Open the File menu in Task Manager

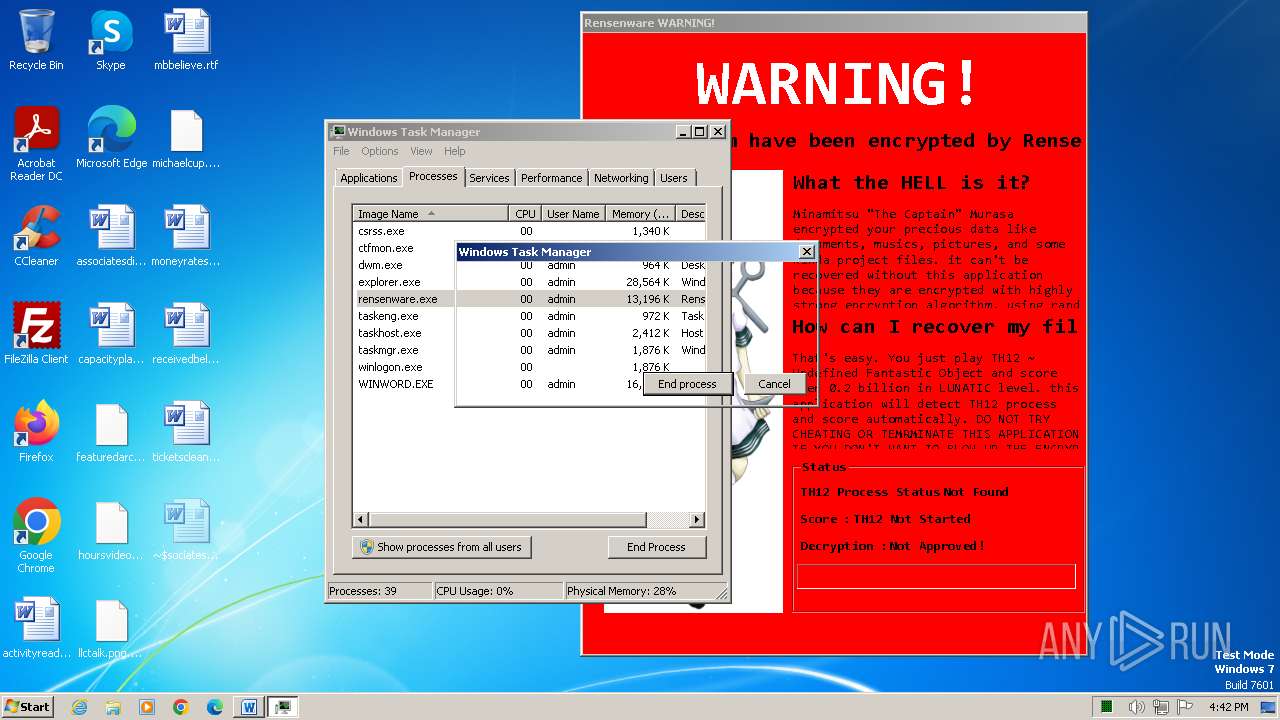(x=341, y=151)
